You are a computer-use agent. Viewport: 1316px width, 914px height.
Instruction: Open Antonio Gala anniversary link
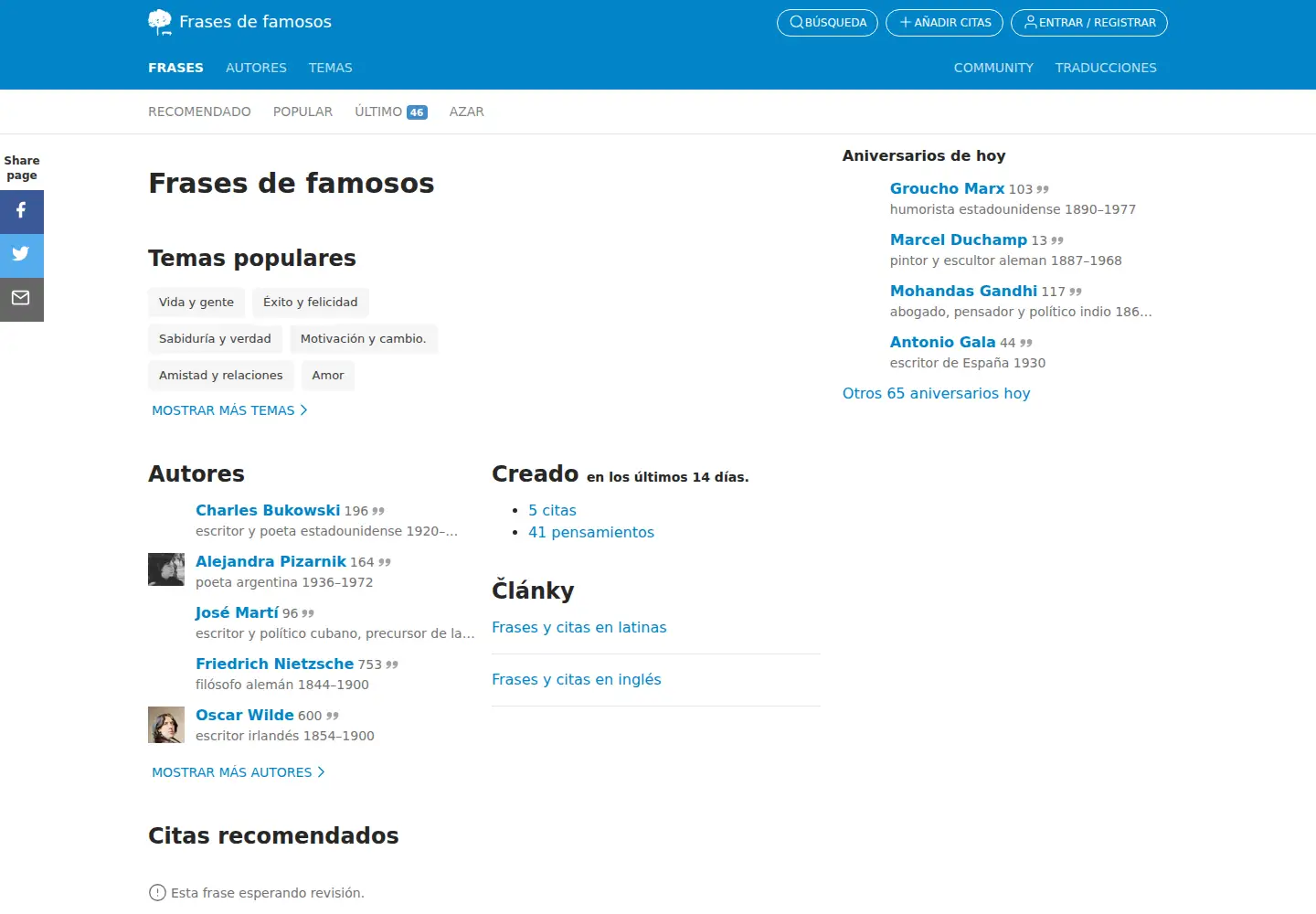click(942, 342)
